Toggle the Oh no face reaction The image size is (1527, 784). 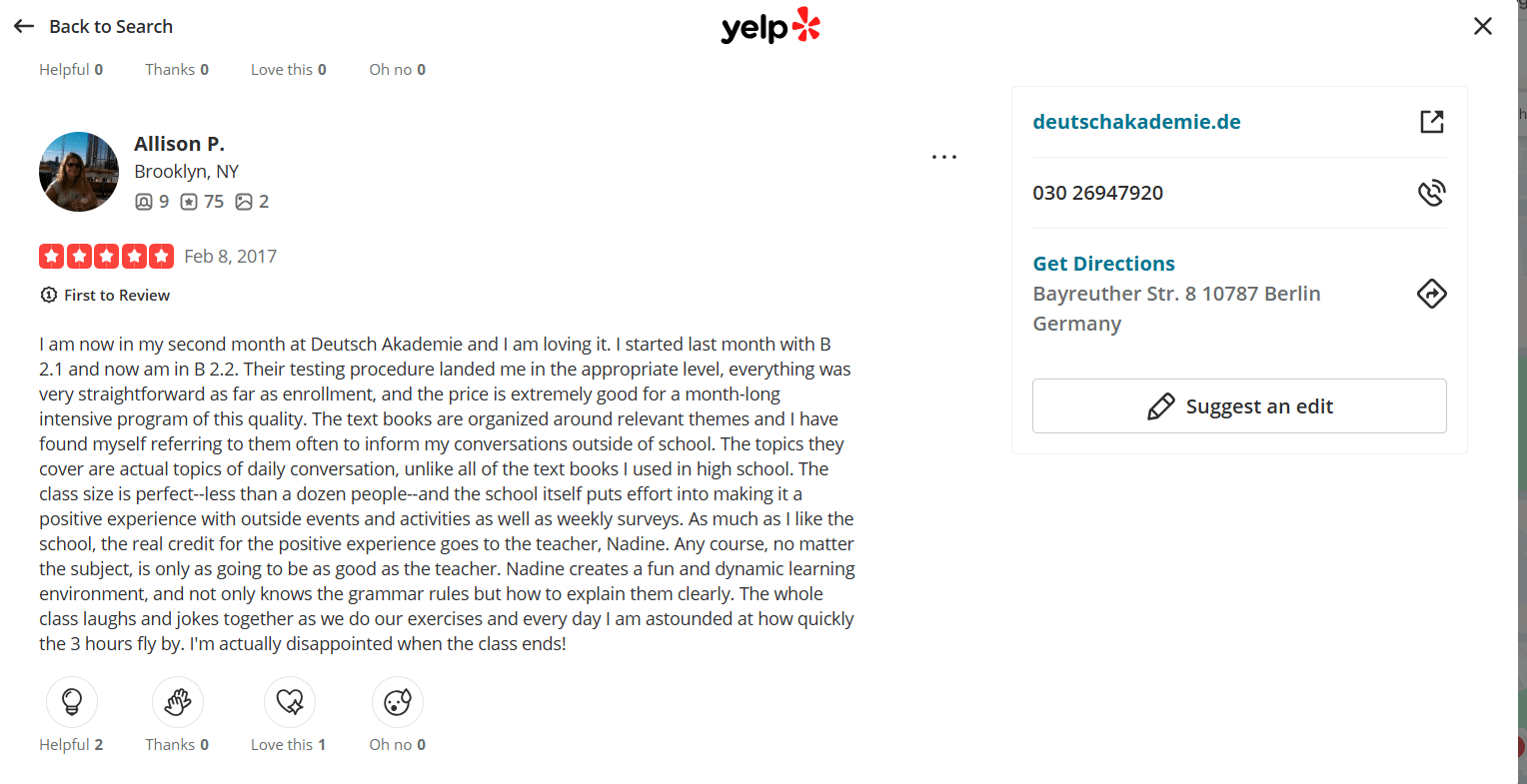tap(398, 702)
